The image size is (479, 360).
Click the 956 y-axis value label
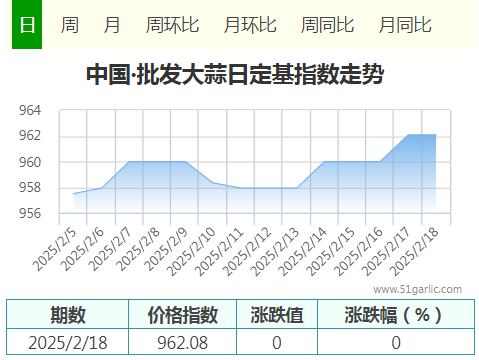point(30,213)
